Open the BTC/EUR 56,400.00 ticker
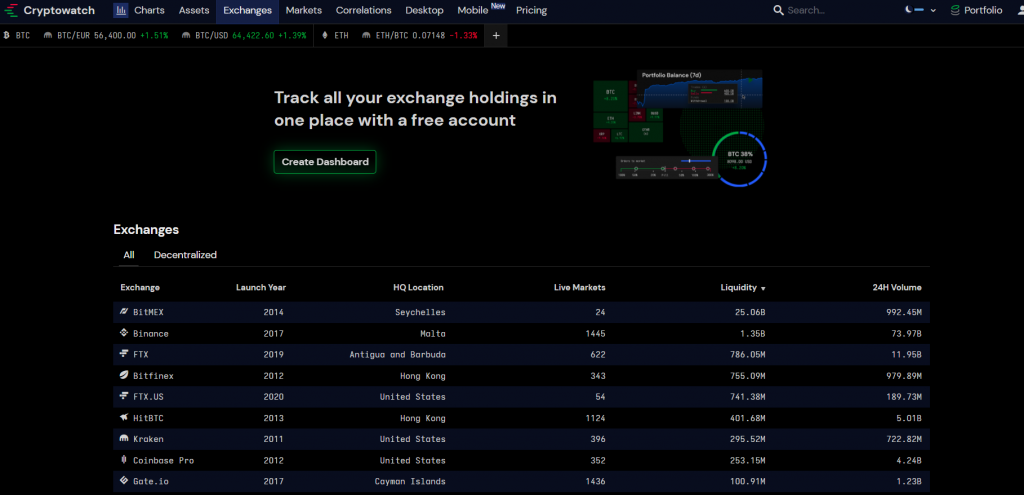 click(x=106, y=35)
